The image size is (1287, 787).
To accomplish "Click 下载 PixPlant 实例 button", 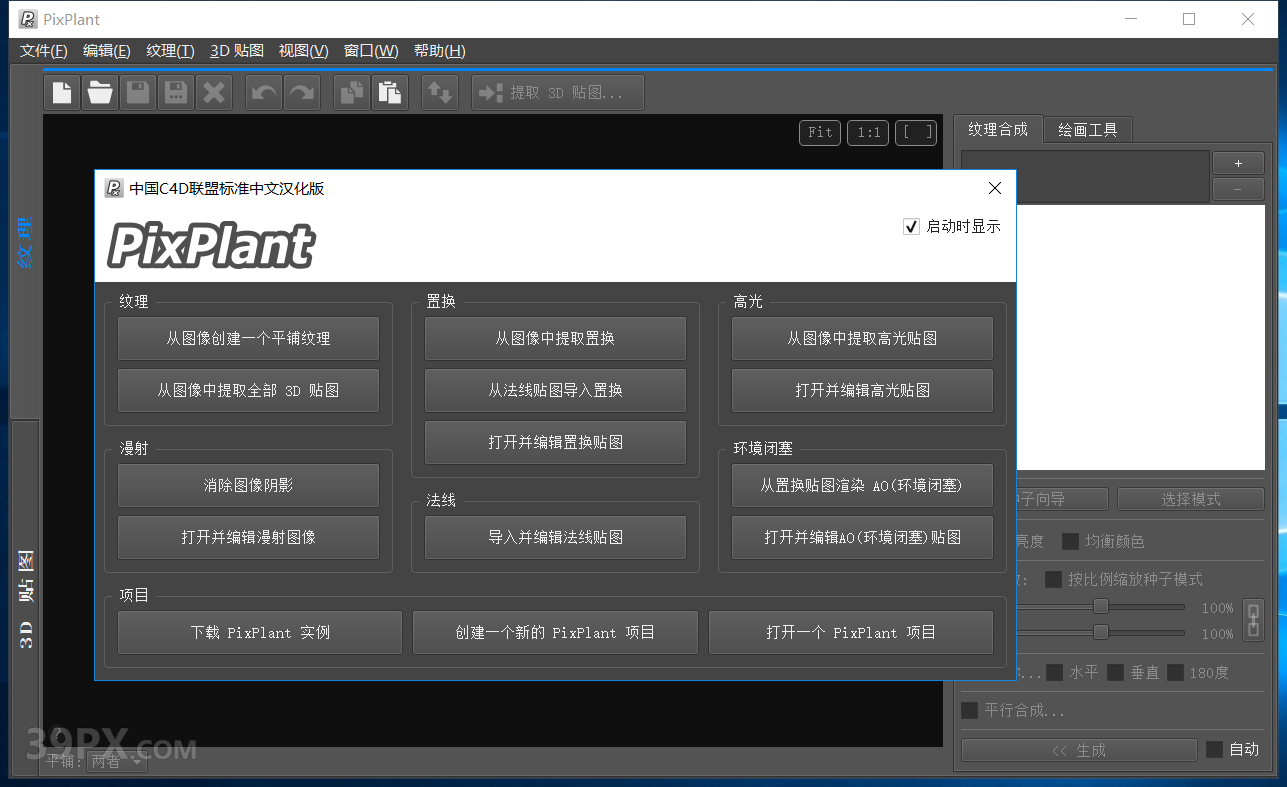I will tap(260, 632).
